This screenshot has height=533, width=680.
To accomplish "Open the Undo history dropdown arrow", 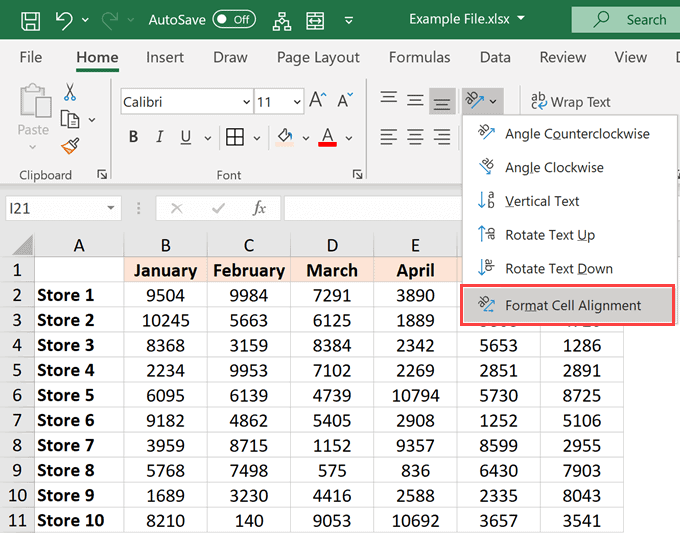I will [x=85, y=20].
